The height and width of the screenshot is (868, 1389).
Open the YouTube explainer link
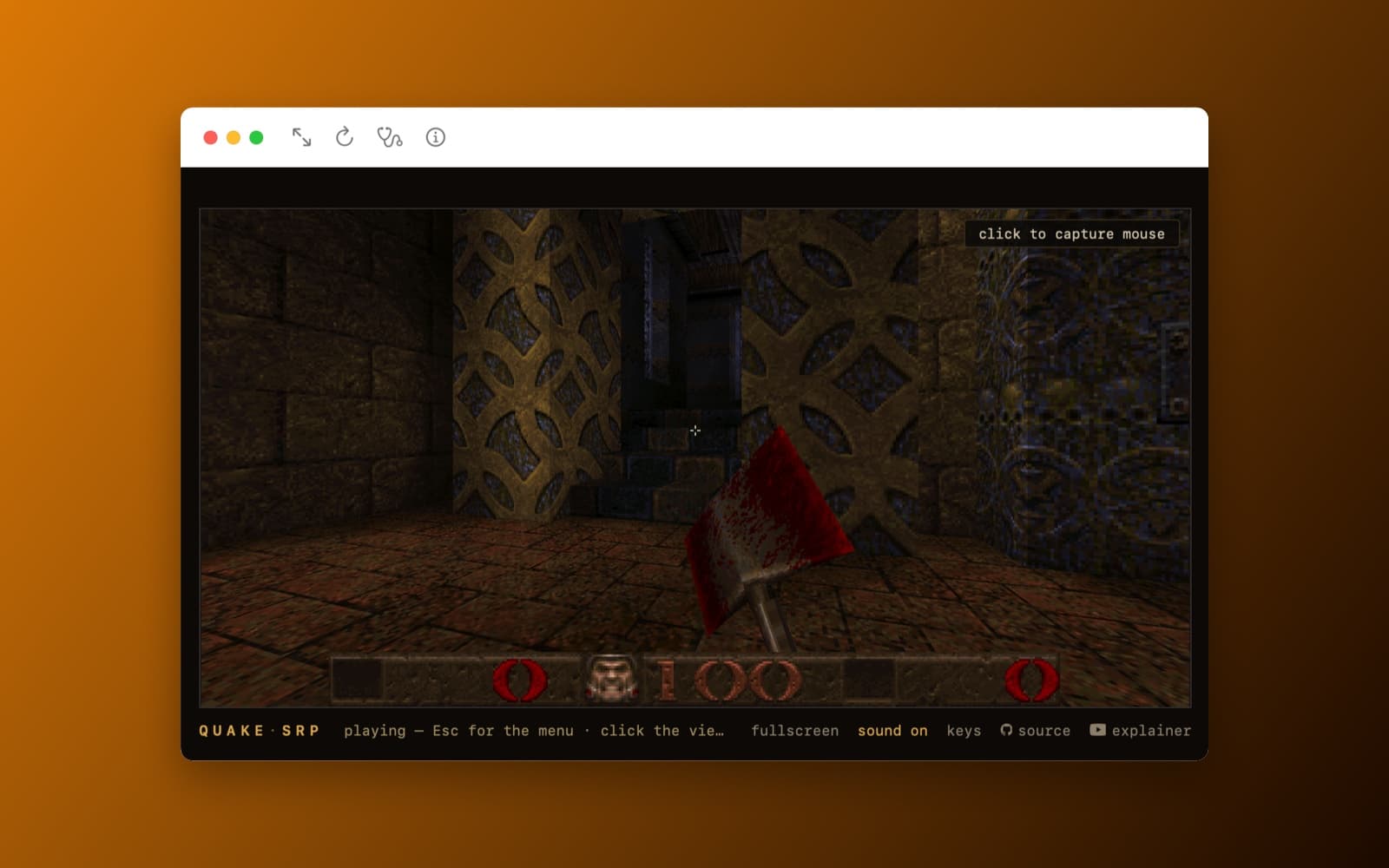tap(1140, 731)
